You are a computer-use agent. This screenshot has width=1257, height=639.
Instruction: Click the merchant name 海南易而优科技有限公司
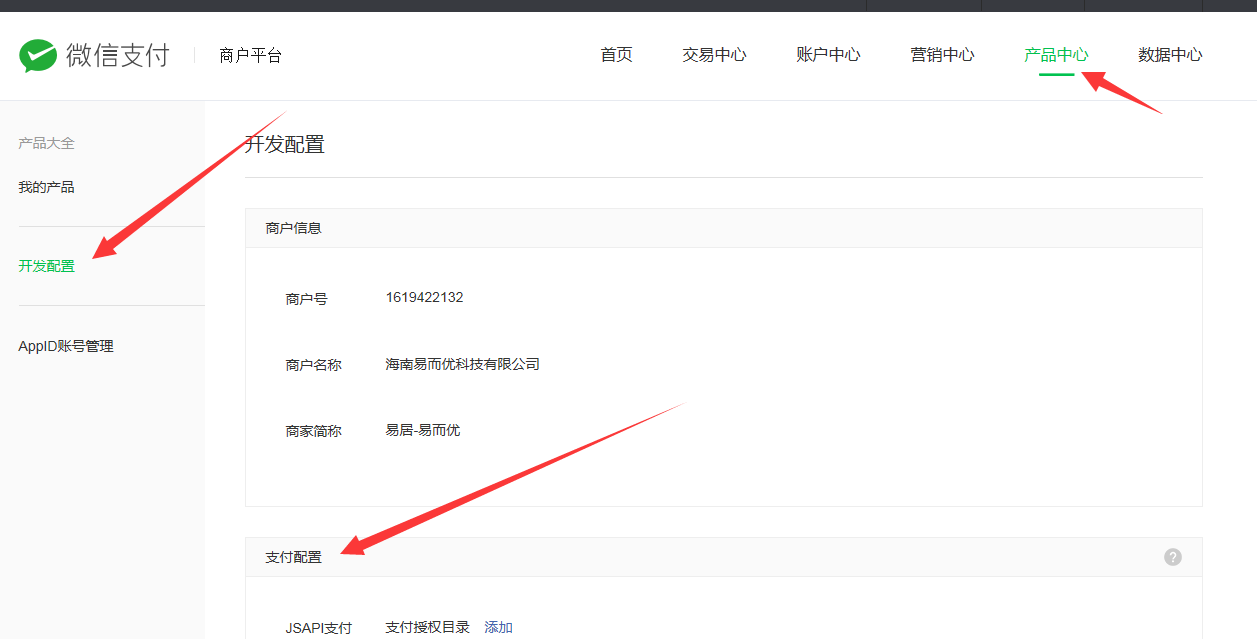pyautogui.click(x=462, y=364)
